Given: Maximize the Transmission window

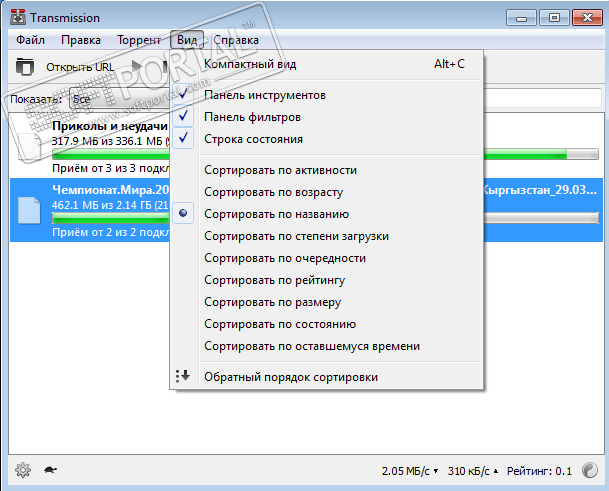Looking at the screenshot, I should 554,18.
